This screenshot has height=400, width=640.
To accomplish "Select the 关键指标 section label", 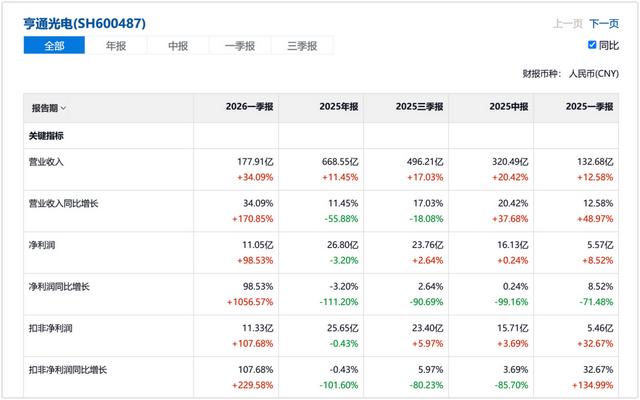I will tap(46, 136).
